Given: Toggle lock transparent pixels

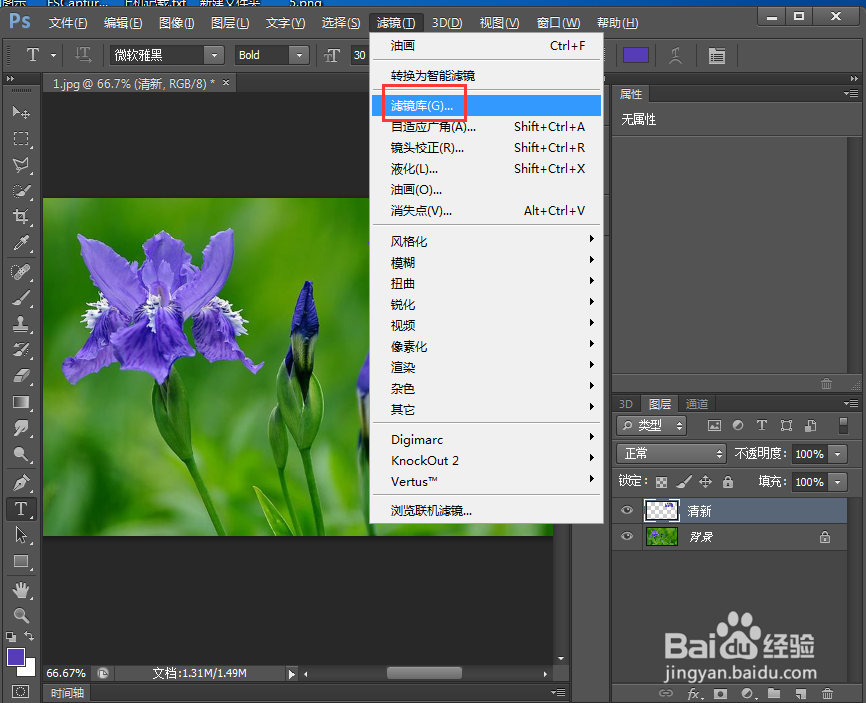Looking at the screenshot, I should [x=661, y=482].
